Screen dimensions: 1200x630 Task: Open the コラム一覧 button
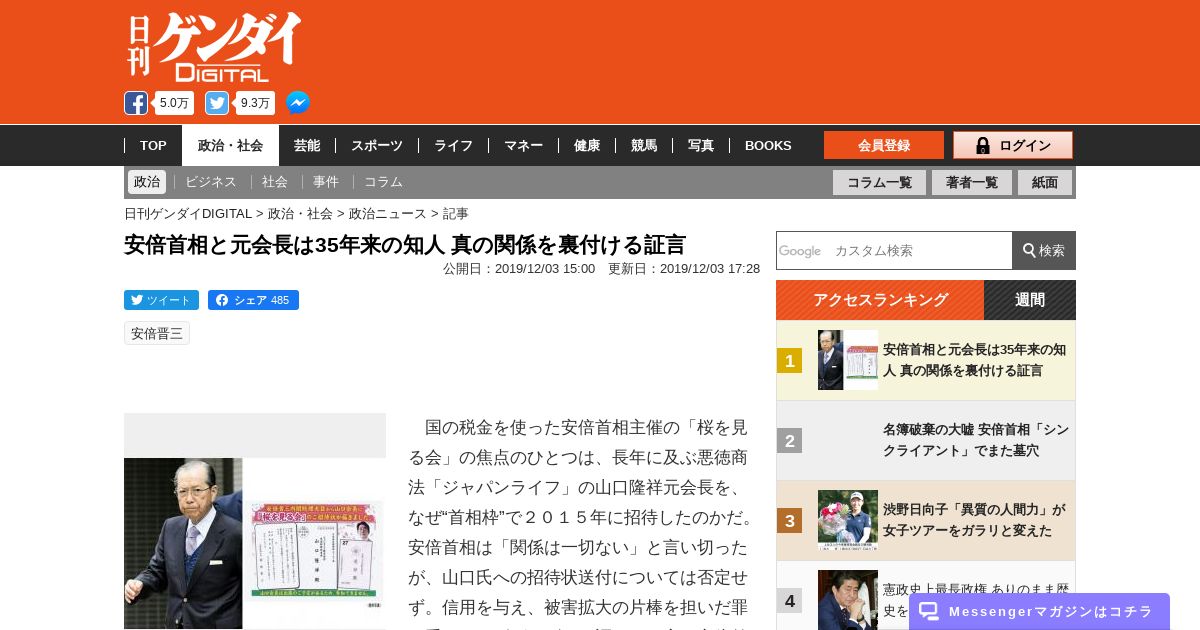879,182
